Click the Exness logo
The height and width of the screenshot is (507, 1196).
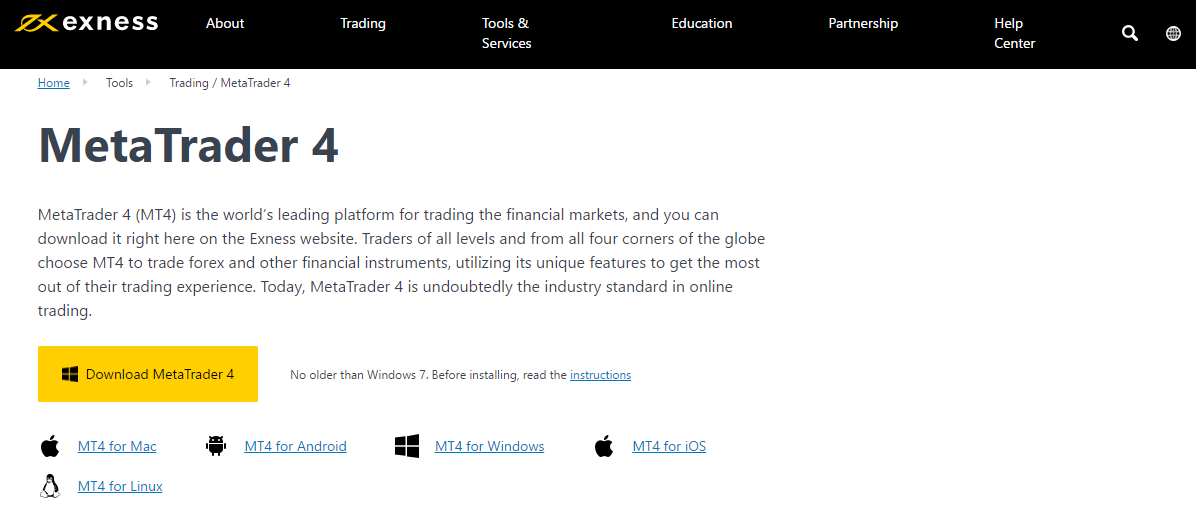click(86, 23)
